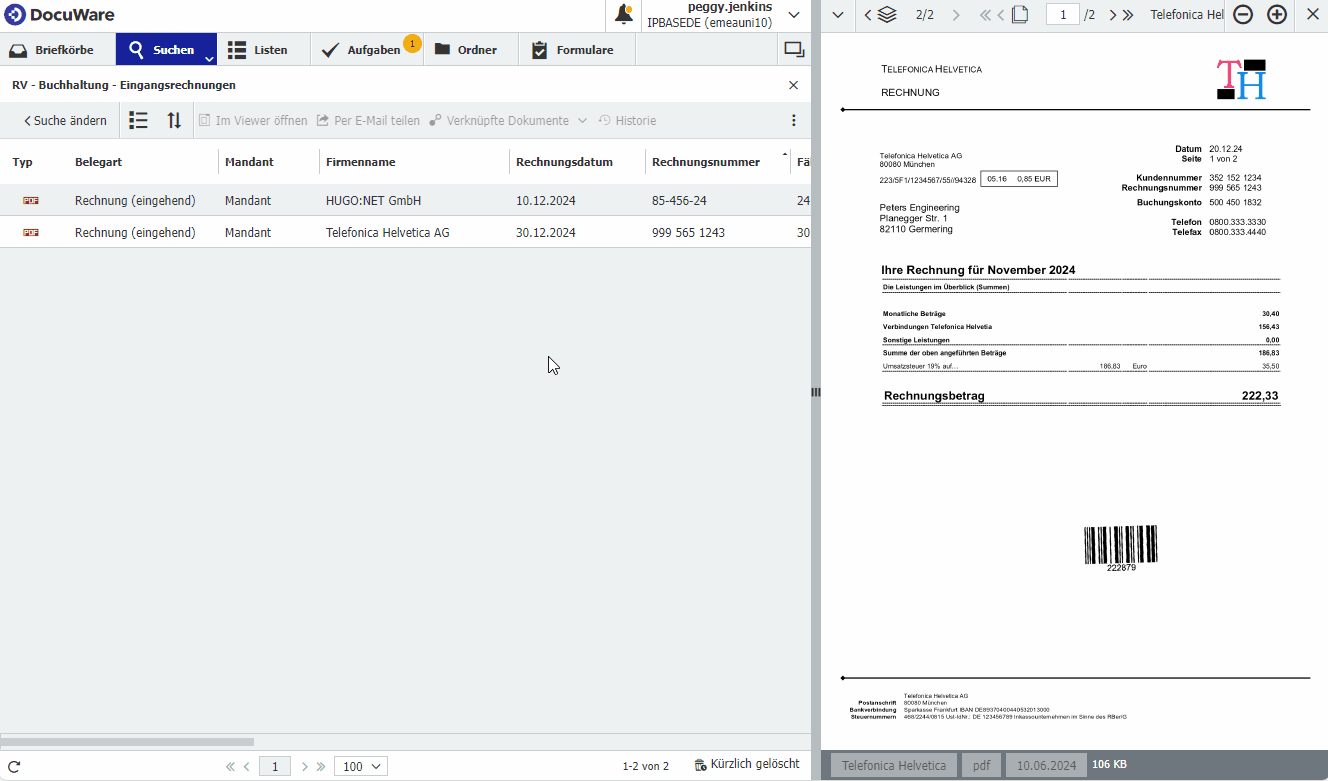Click the refresh icon in result list
The width and height of the screenshot is (1328, 781).
pos(14,766)
